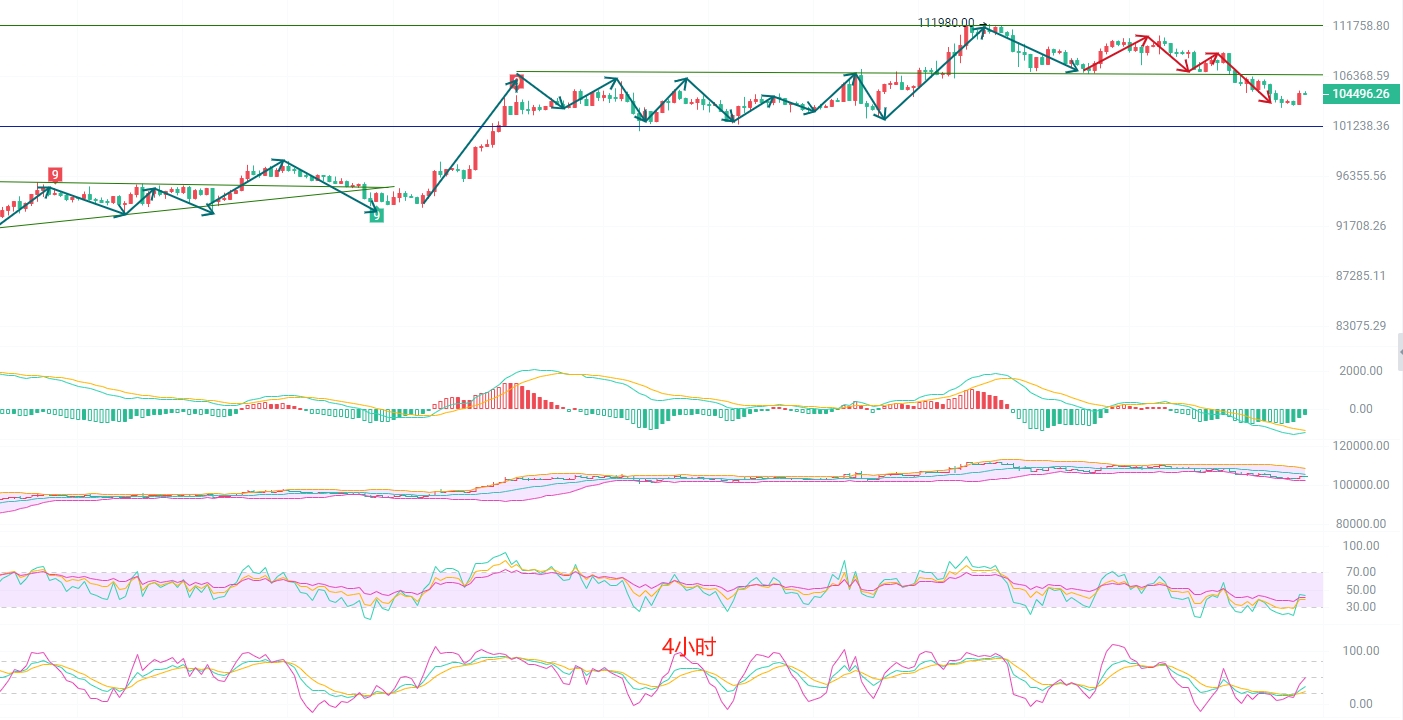1403x720 pixels.
Task: Click the 91708.26 price axis value
Action: click(x=1361, y=226)
